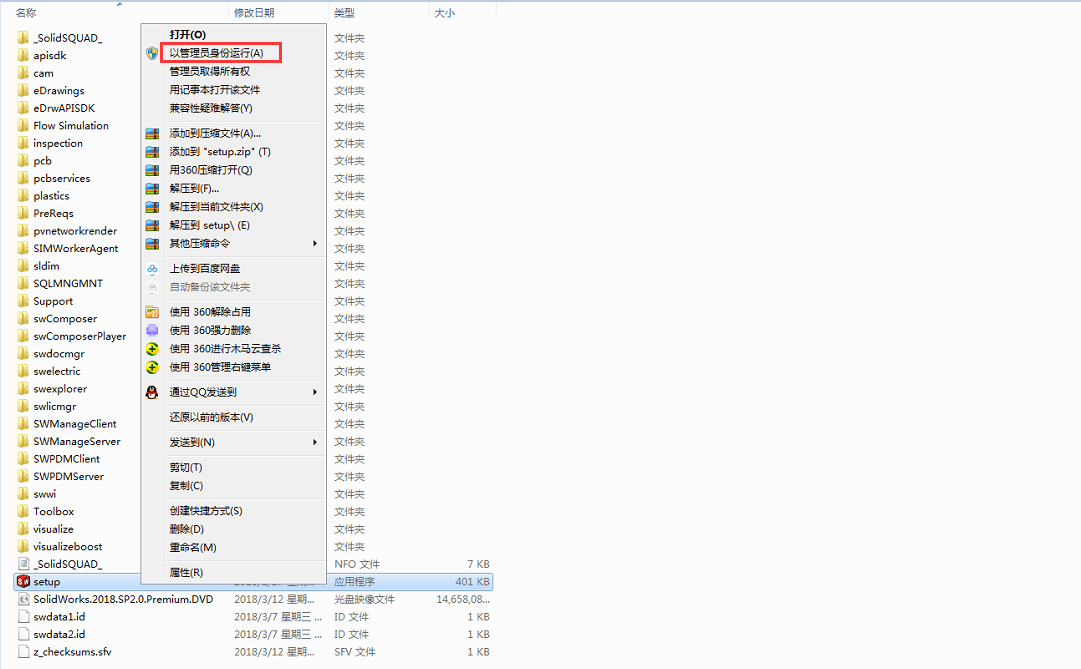Select 以管理员身份运行(A)

pyautogui.click(x=216, y=53)
